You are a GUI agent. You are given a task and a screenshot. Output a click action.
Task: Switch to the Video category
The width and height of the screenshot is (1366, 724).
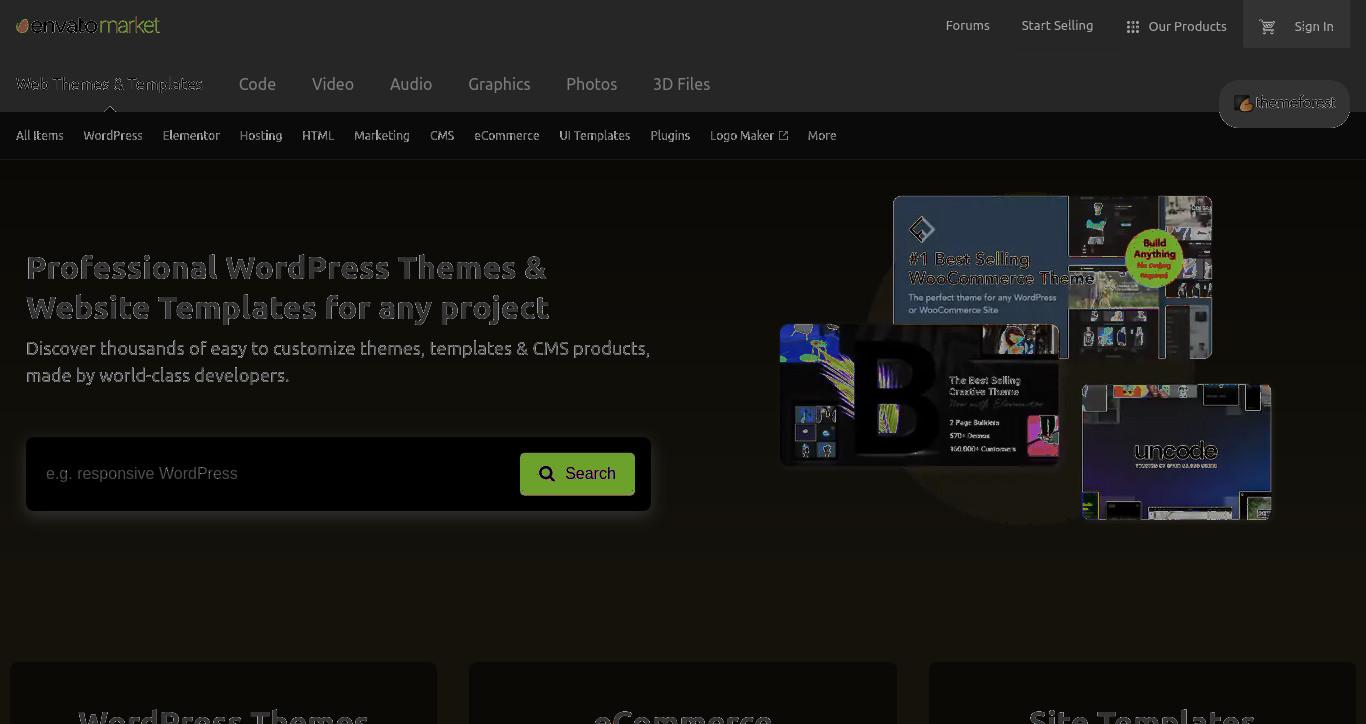click(x=332, y=84)
